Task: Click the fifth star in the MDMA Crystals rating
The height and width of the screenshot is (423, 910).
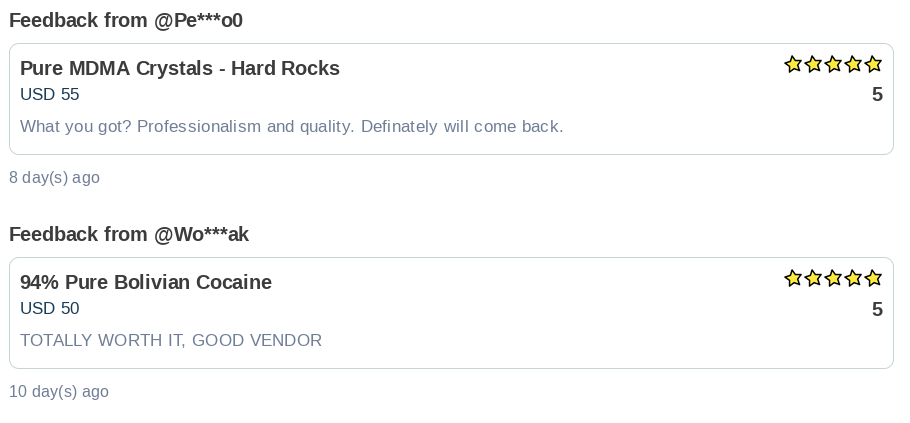Action: [873, 64]
